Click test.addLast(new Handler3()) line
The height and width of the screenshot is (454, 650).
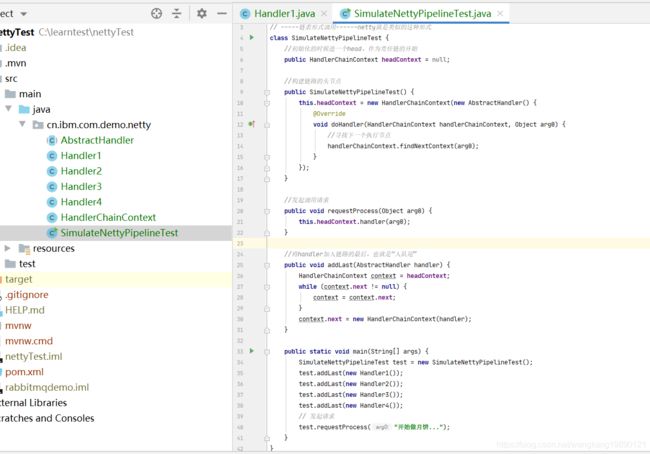click(x=351, y=394)
